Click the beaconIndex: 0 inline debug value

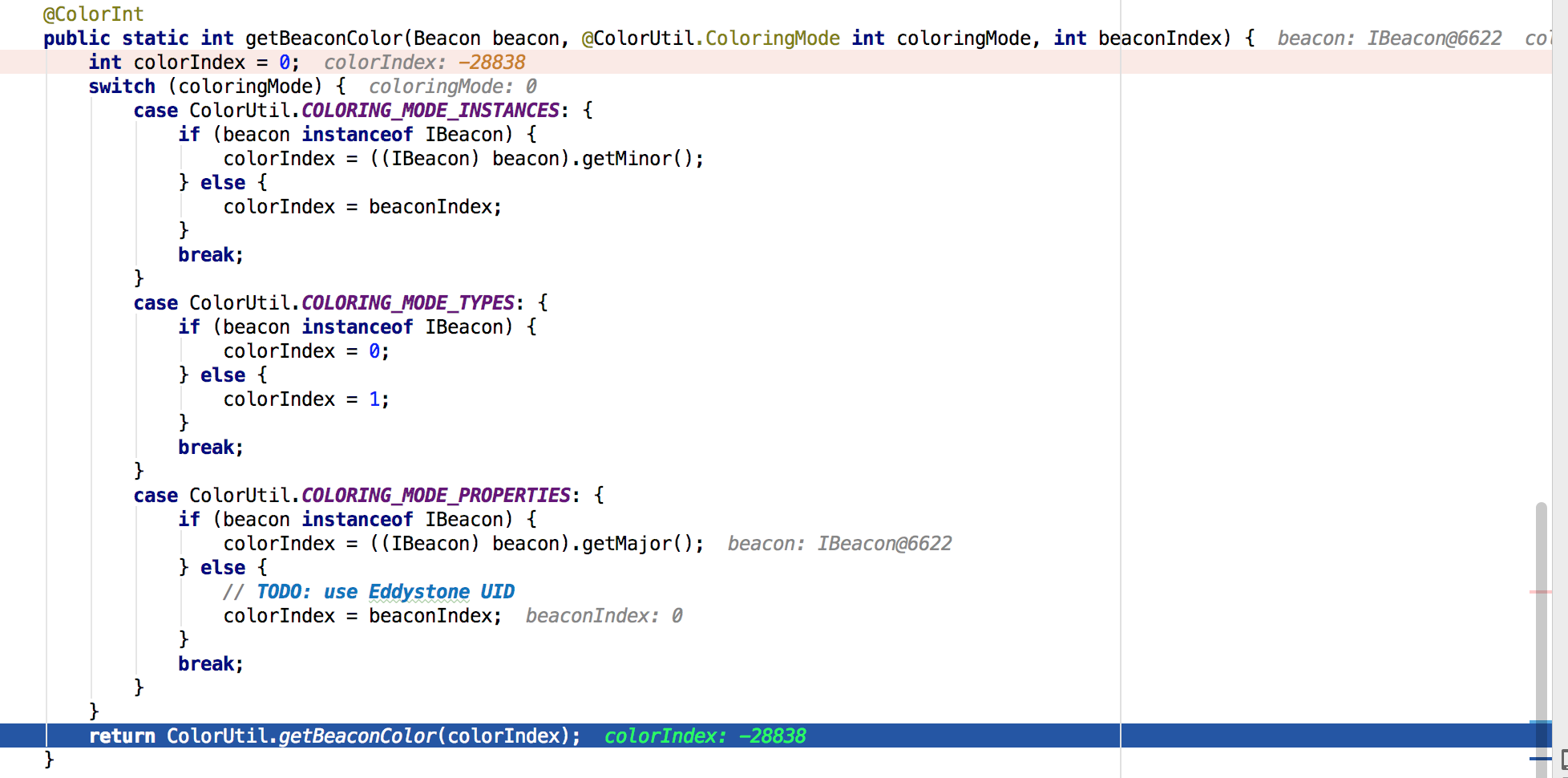click(x=604, y=615)
